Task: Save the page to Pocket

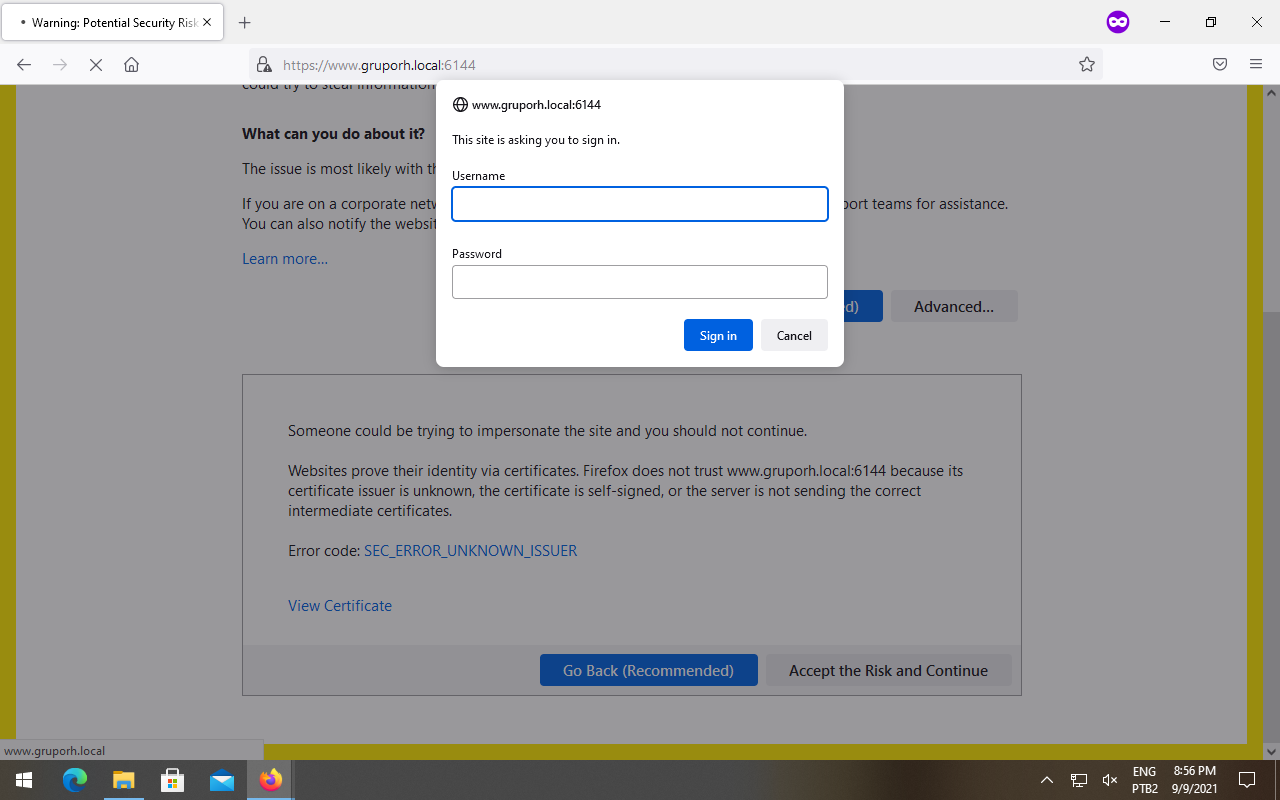Action: [1219, 64]
